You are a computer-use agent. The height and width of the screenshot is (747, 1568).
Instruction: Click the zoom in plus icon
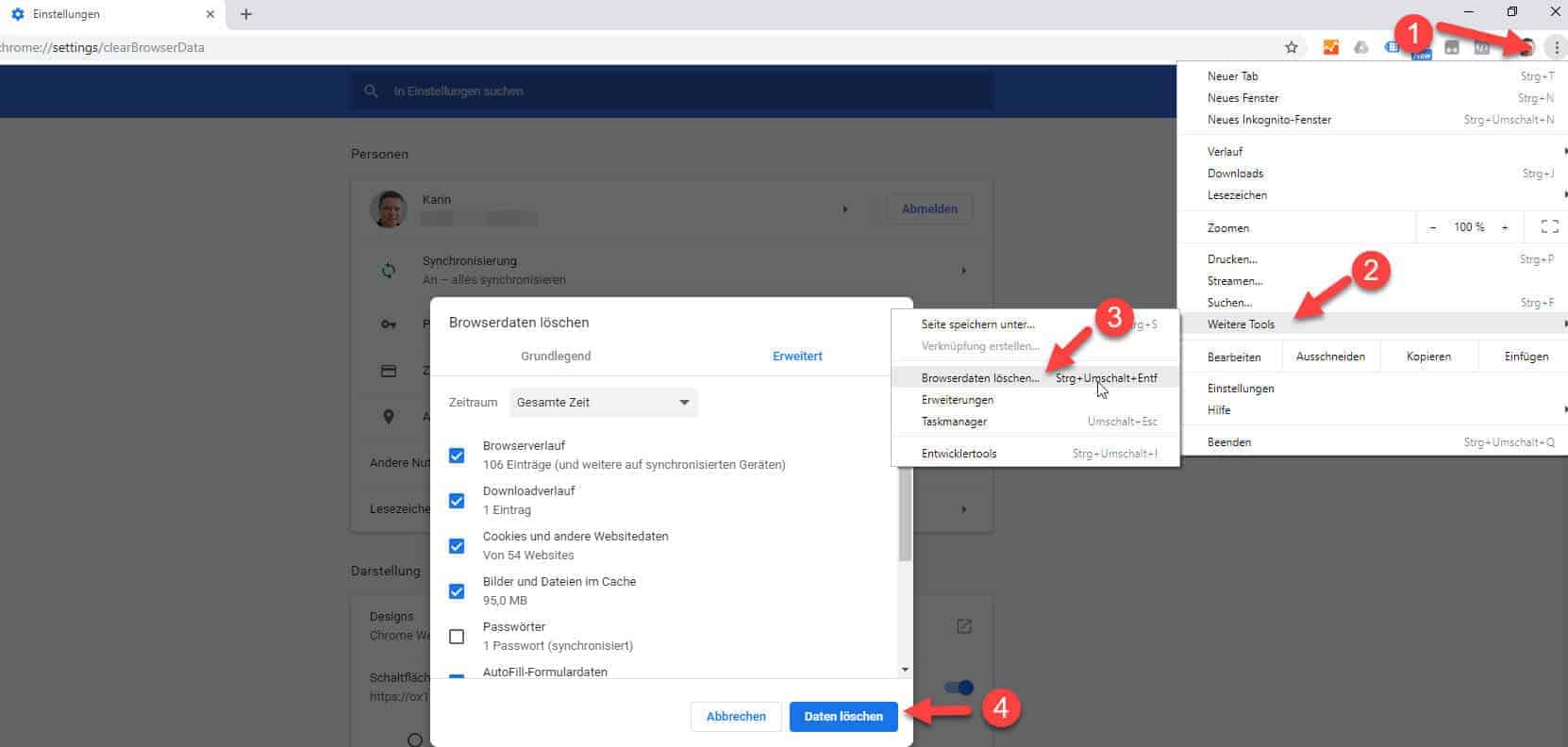coord(1505,227)
